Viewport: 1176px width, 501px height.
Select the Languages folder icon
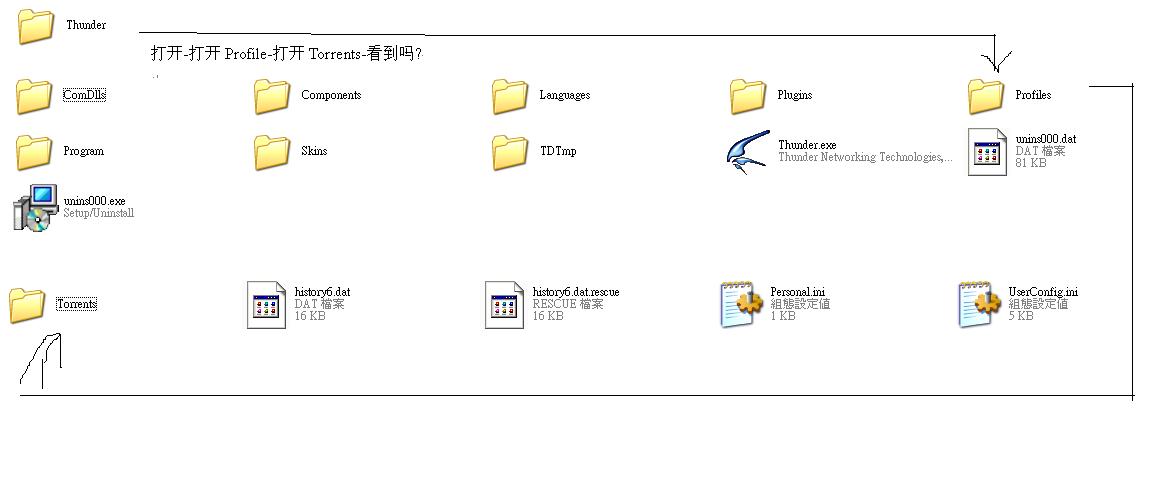click(510, 96)
